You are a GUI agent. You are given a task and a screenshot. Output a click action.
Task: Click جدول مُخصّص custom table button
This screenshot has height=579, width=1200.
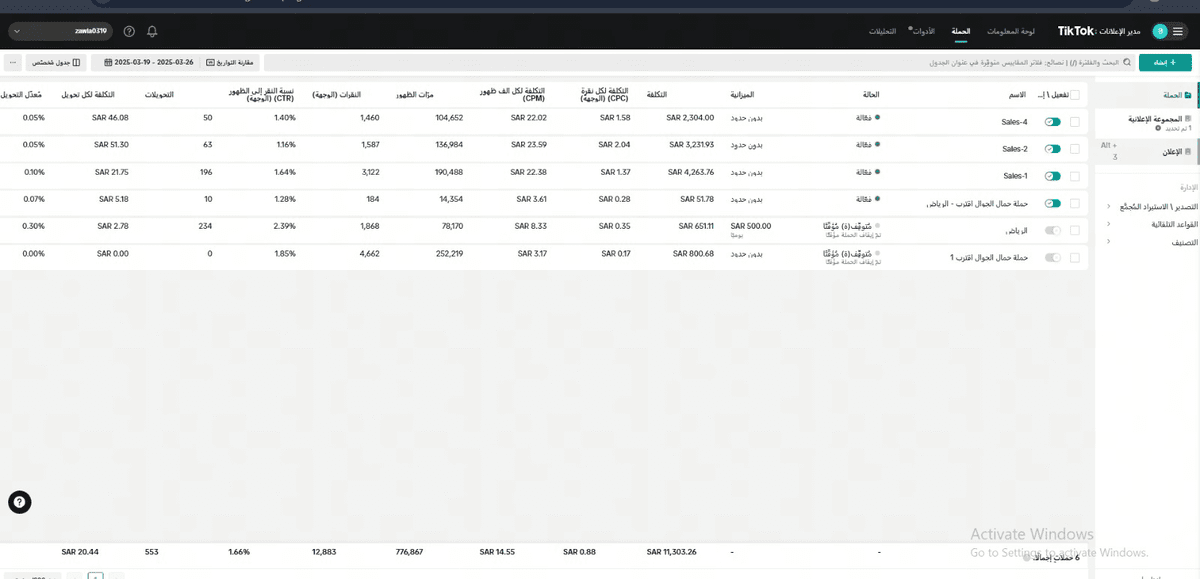click(56, 62)
